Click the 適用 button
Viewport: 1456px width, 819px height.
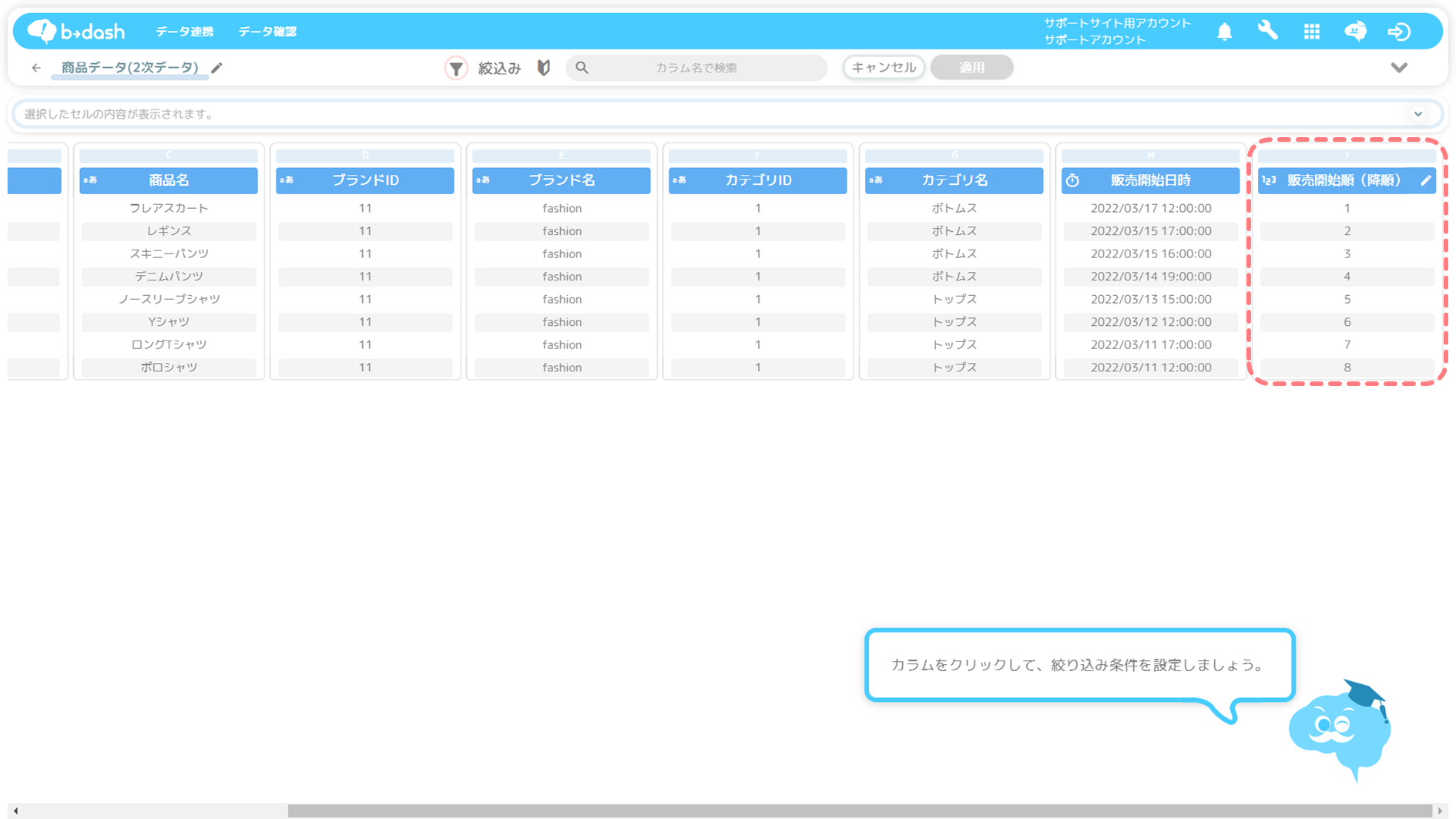[x=971, y=68]
